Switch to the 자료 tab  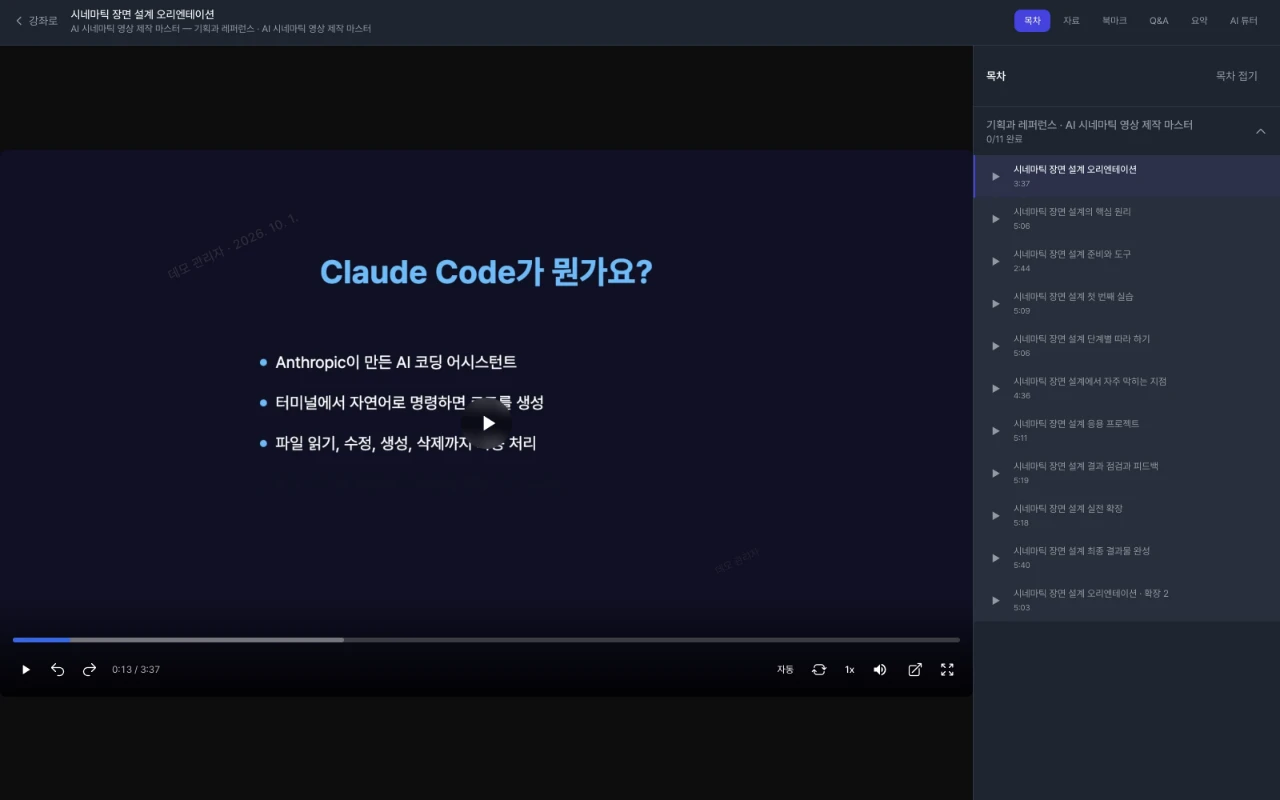click(x=1071, y=21)
